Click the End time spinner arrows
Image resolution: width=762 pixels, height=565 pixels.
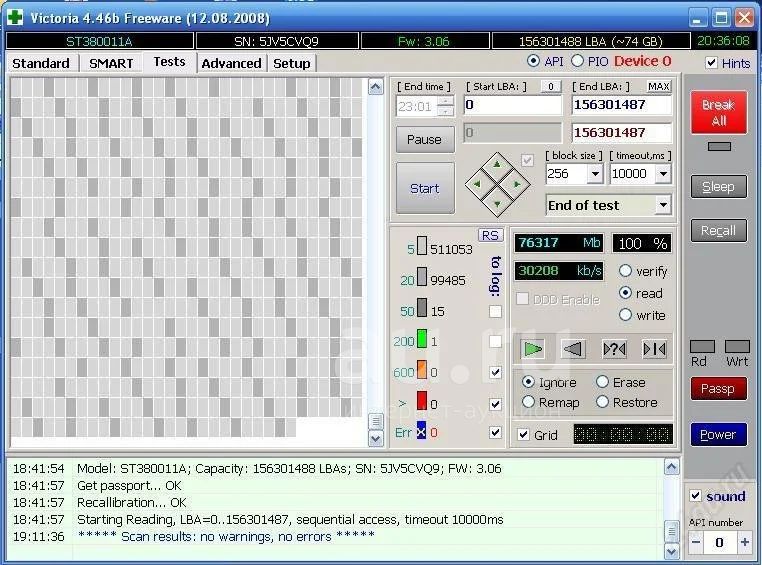coord(445,105)
